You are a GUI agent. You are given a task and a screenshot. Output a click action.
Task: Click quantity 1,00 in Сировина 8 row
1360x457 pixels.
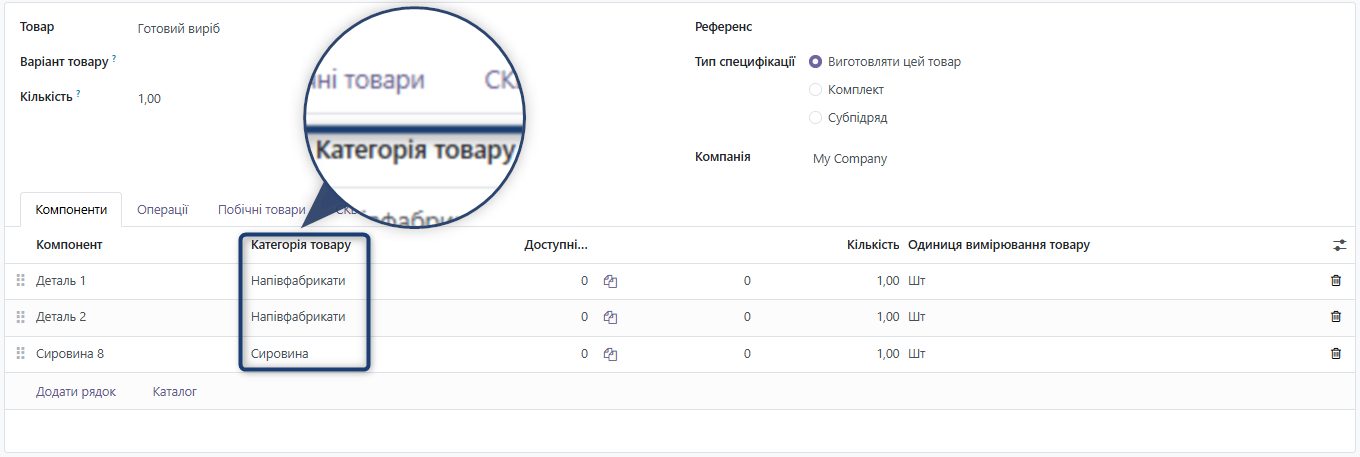(888, 353)
